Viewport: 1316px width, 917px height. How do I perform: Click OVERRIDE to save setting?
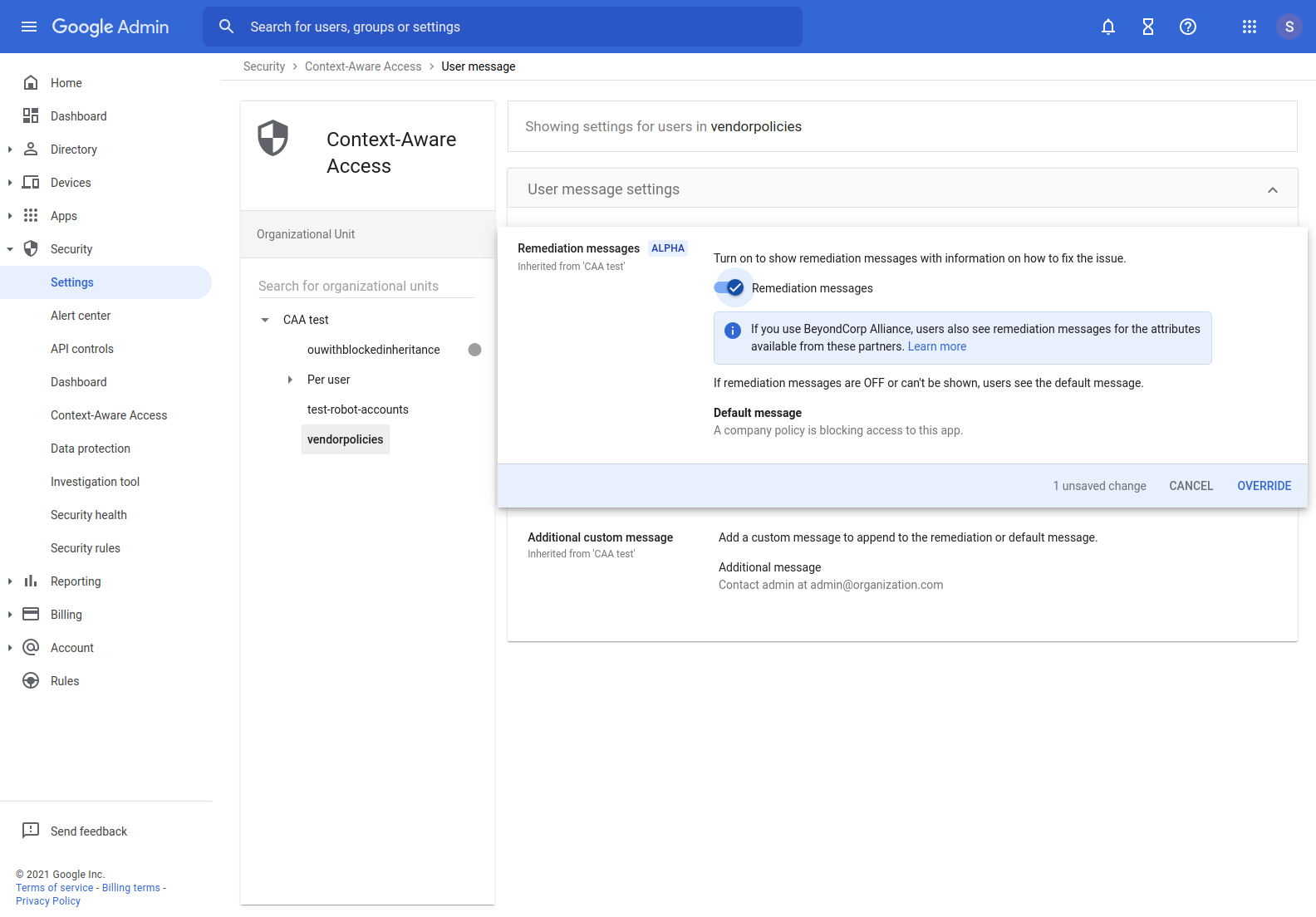pos(1264,486)
